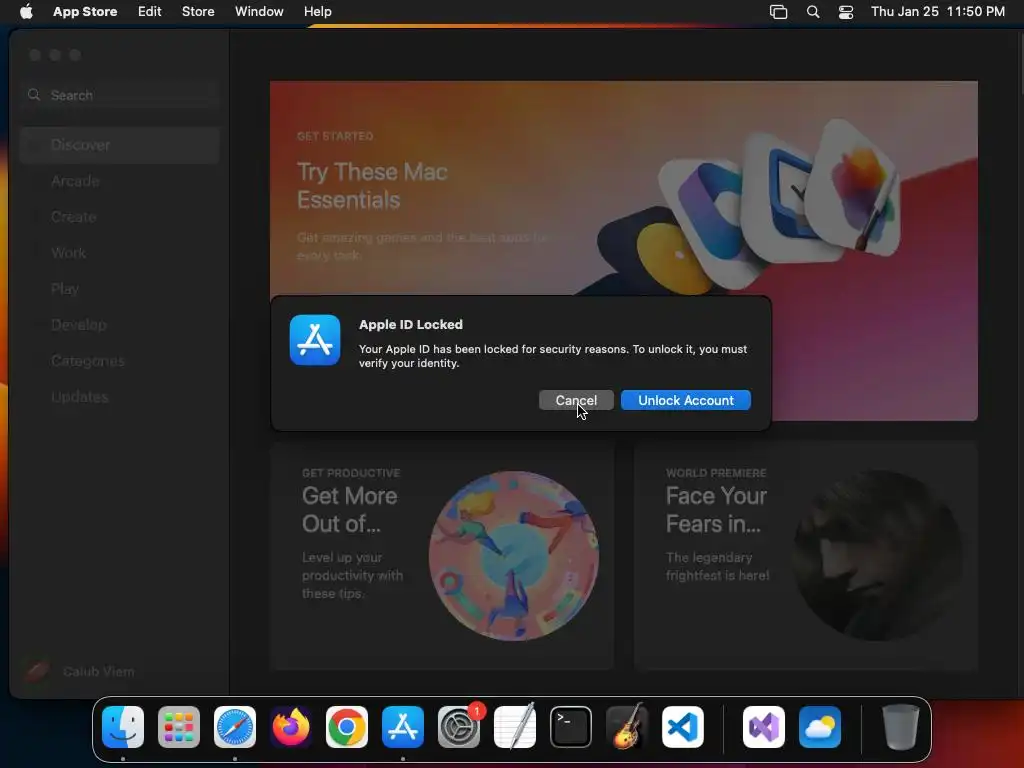Select Arcade in the sidebar
Screen dimensions: 1024x768
(x=120, y=181)
